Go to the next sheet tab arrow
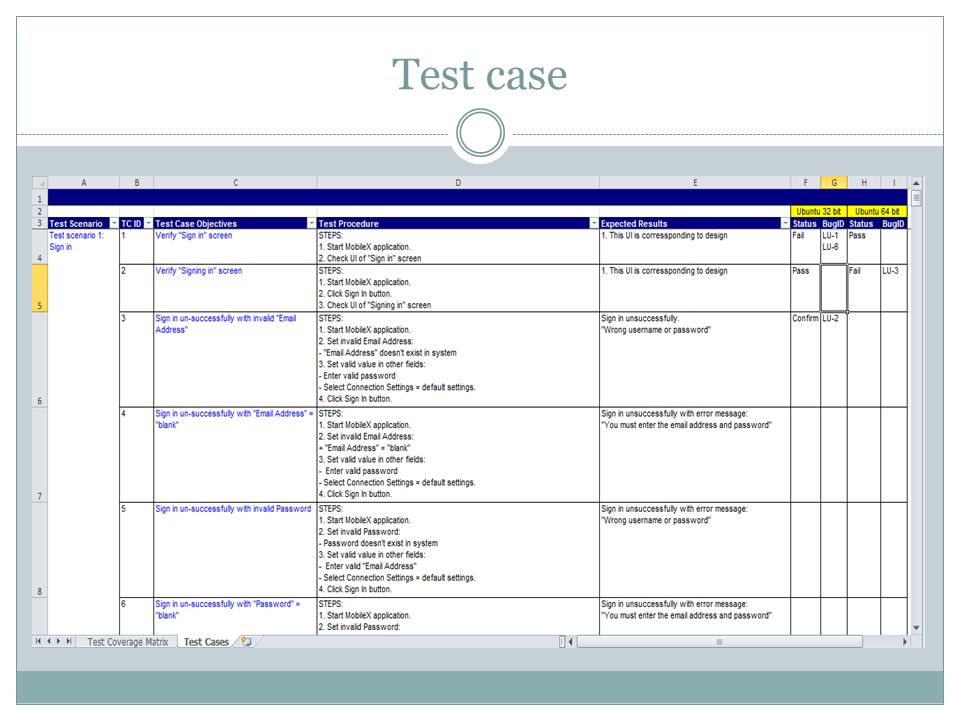This screenshot has width=960, height=720. click(59, 642)
